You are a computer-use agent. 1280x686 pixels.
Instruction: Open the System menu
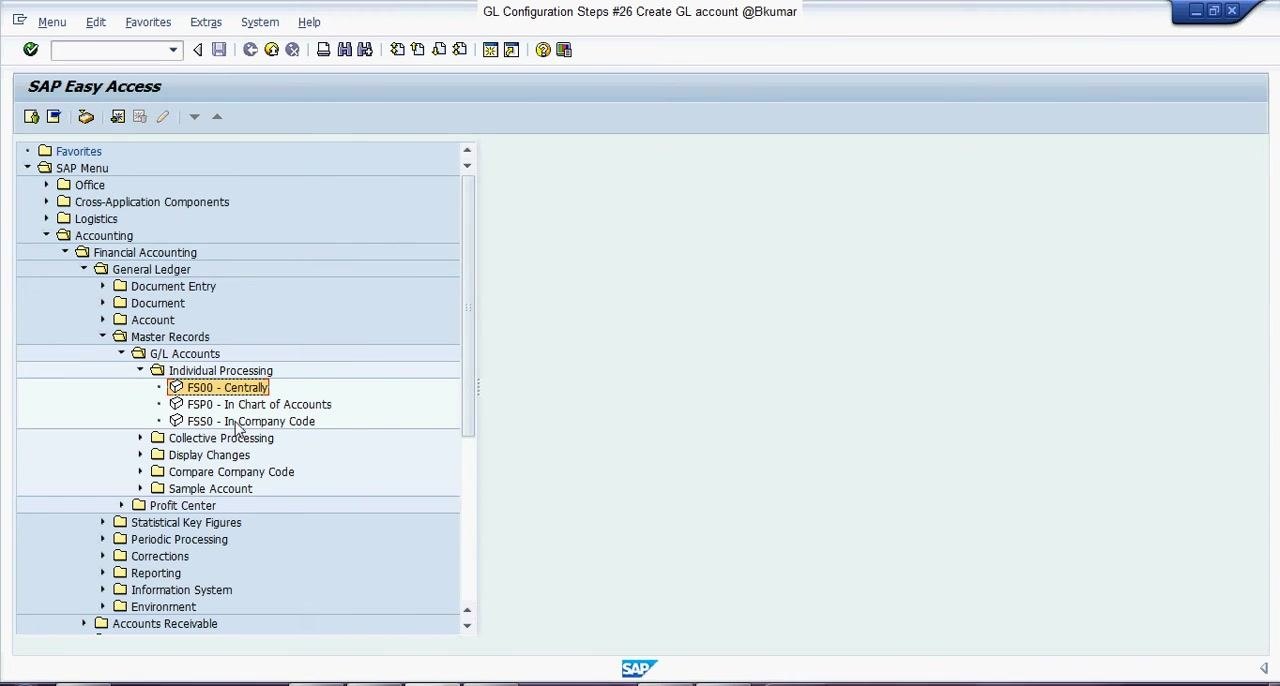click(x=260, y=22)
